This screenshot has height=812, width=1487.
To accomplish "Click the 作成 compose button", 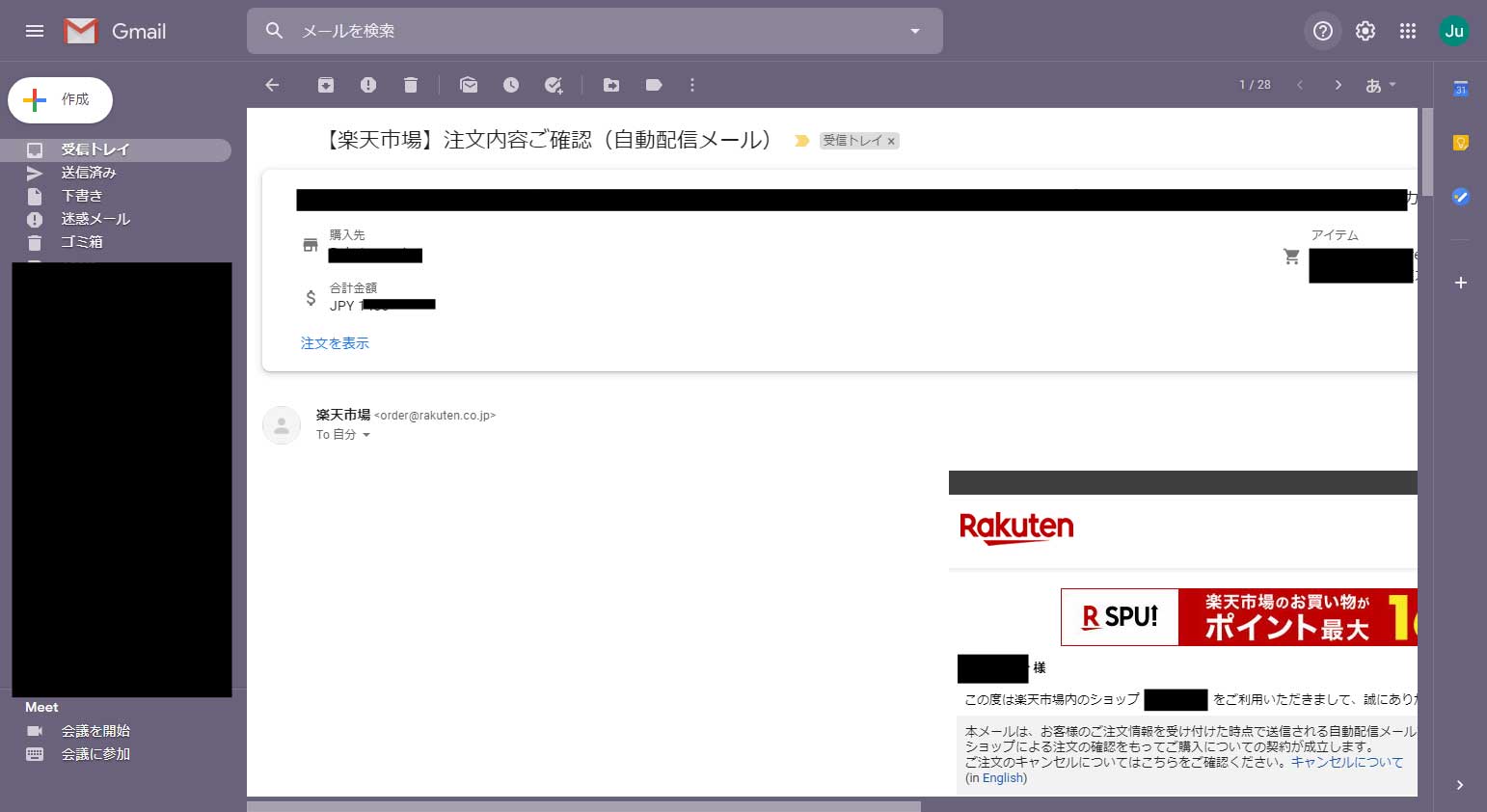I will (60, 100).
